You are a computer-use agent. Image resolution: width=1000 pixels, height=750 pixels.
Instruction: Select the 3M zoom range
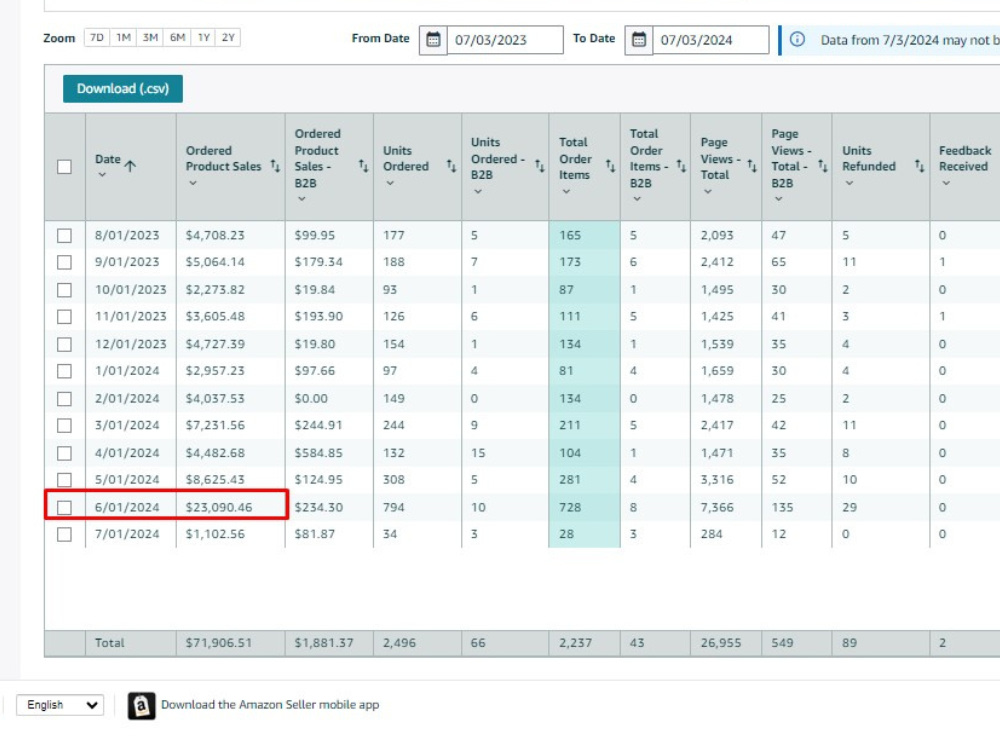(x=150, y=38)
